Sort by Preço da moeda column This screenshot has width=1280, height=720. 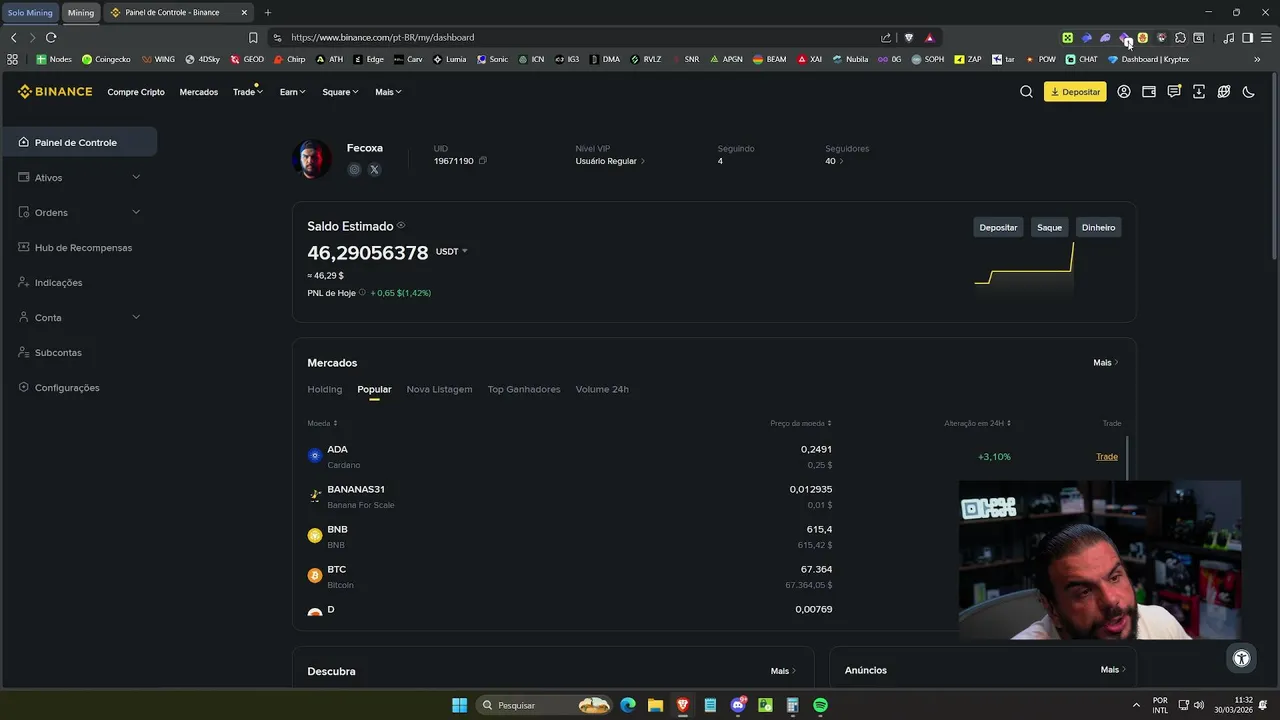coord(801,423)
